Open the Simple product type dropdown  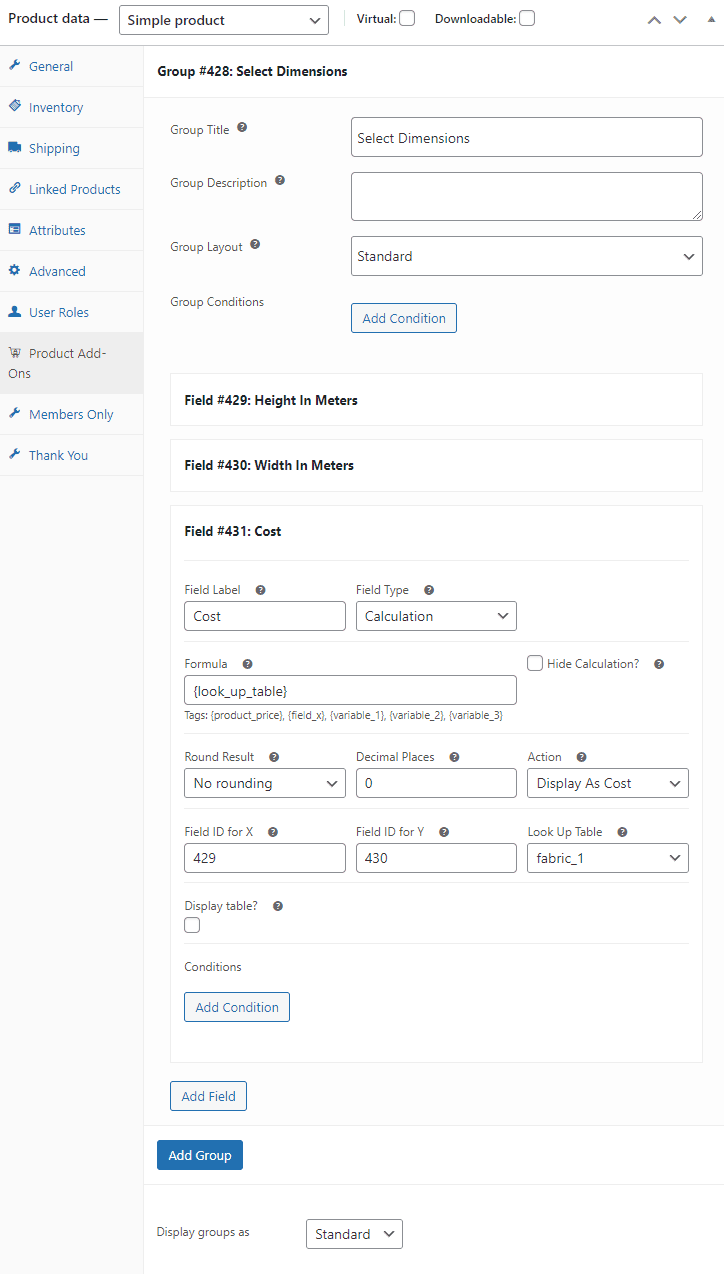tap(223, 19)
